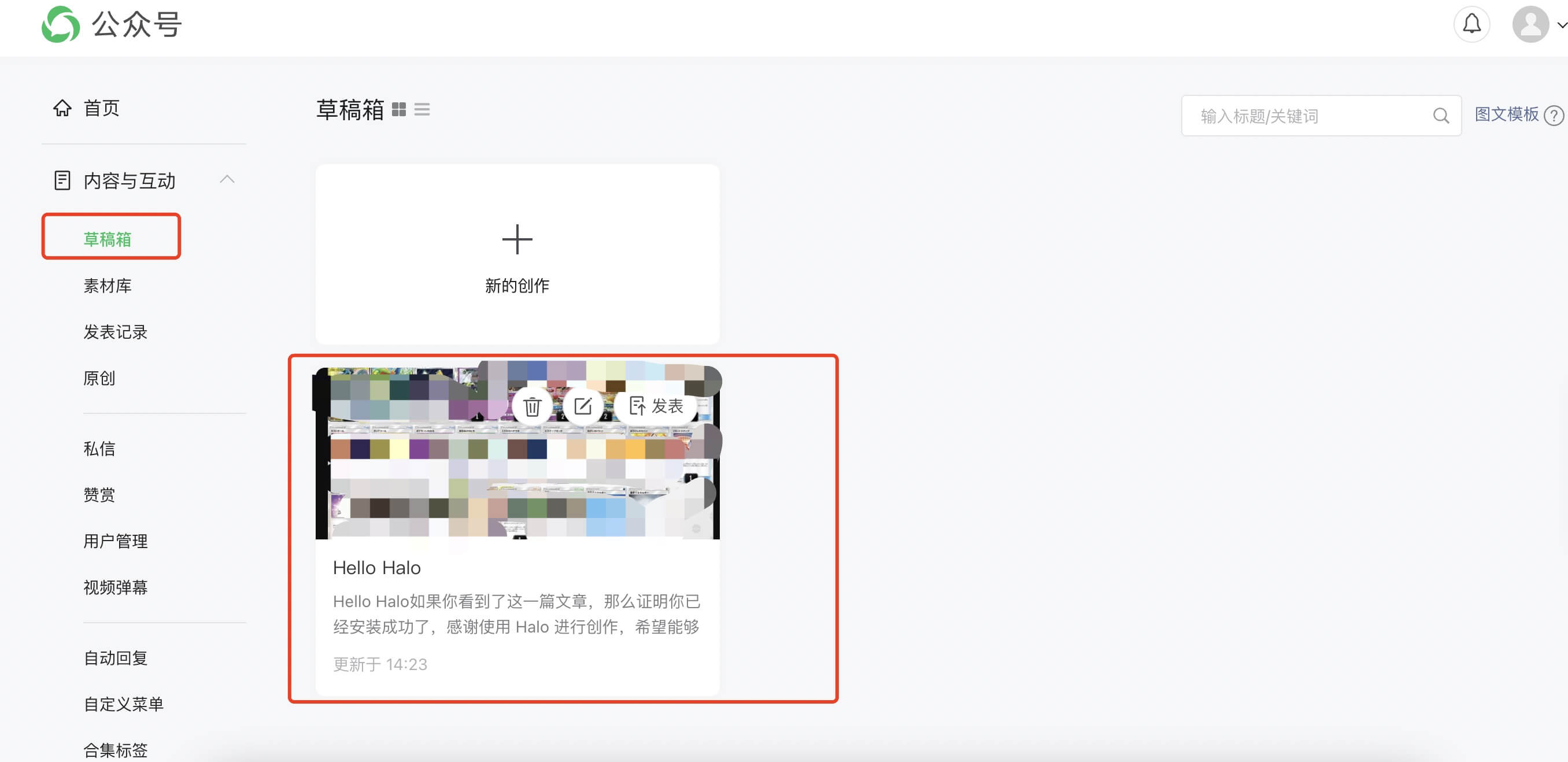Open 自动回复 in the sidebar
This screenshot has width=1568, height=762.
(116, 658)
